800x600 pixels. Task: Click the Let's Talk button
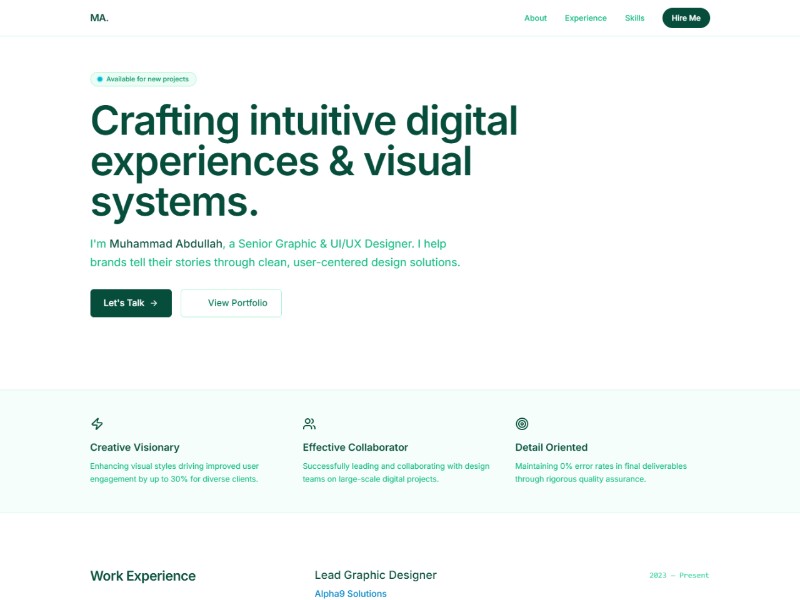[x=130, y=303]
